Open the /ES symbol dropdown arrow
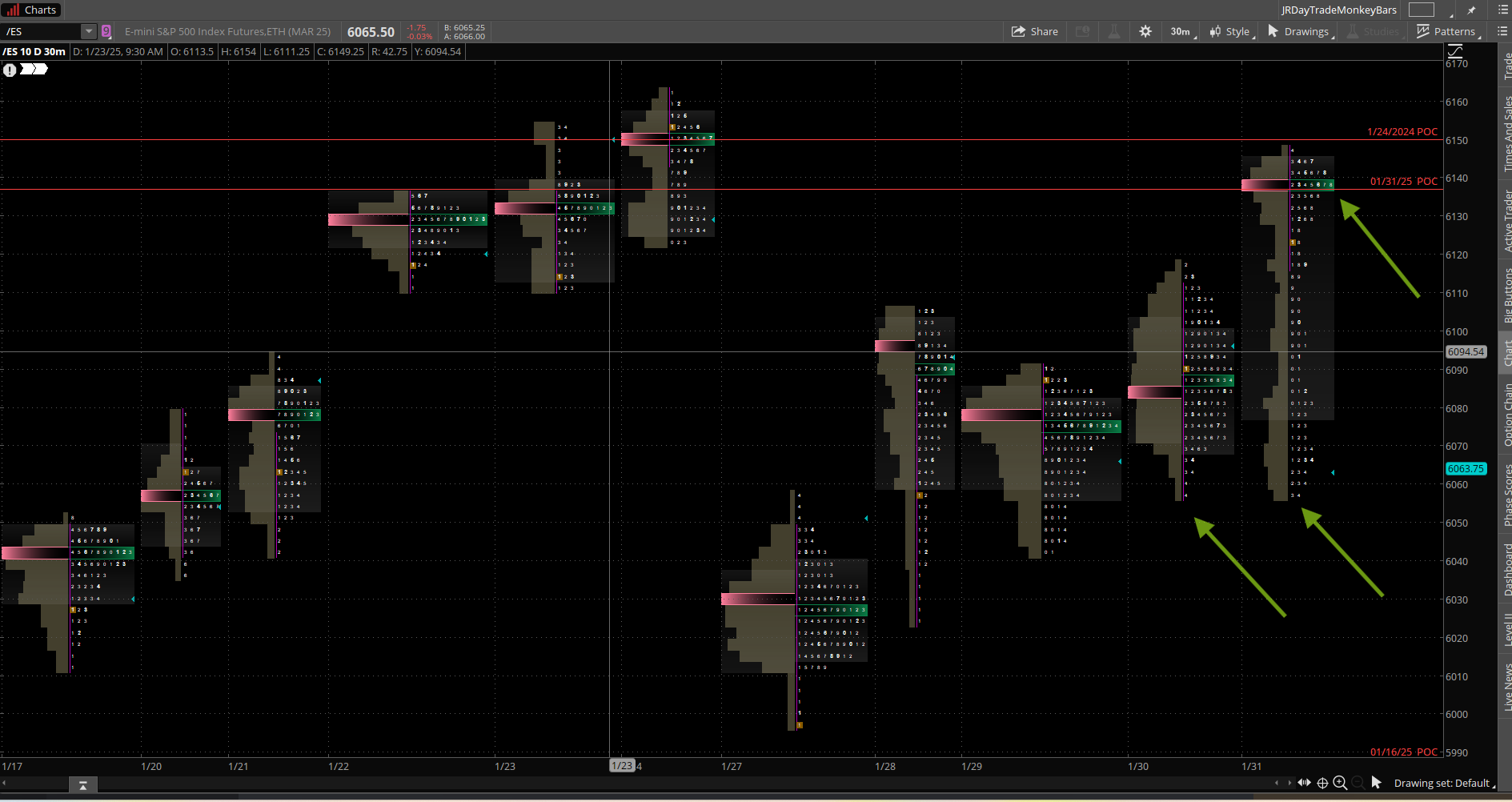This screenshot has height=802, width=1512. [89, 31]
